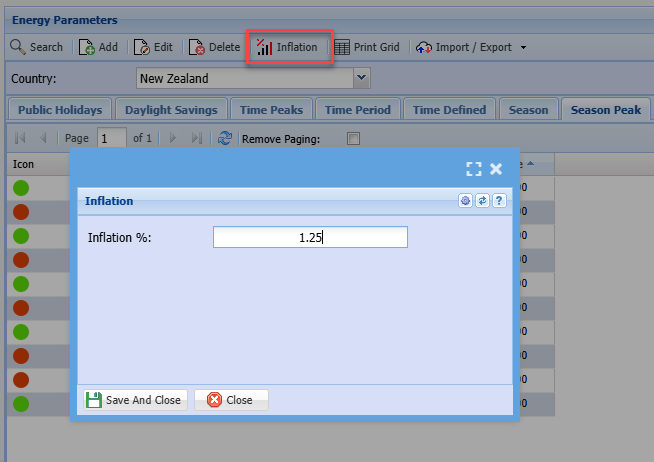
Task: Open the Inflation tool in toolbar
Action: [x=288, y=47]
